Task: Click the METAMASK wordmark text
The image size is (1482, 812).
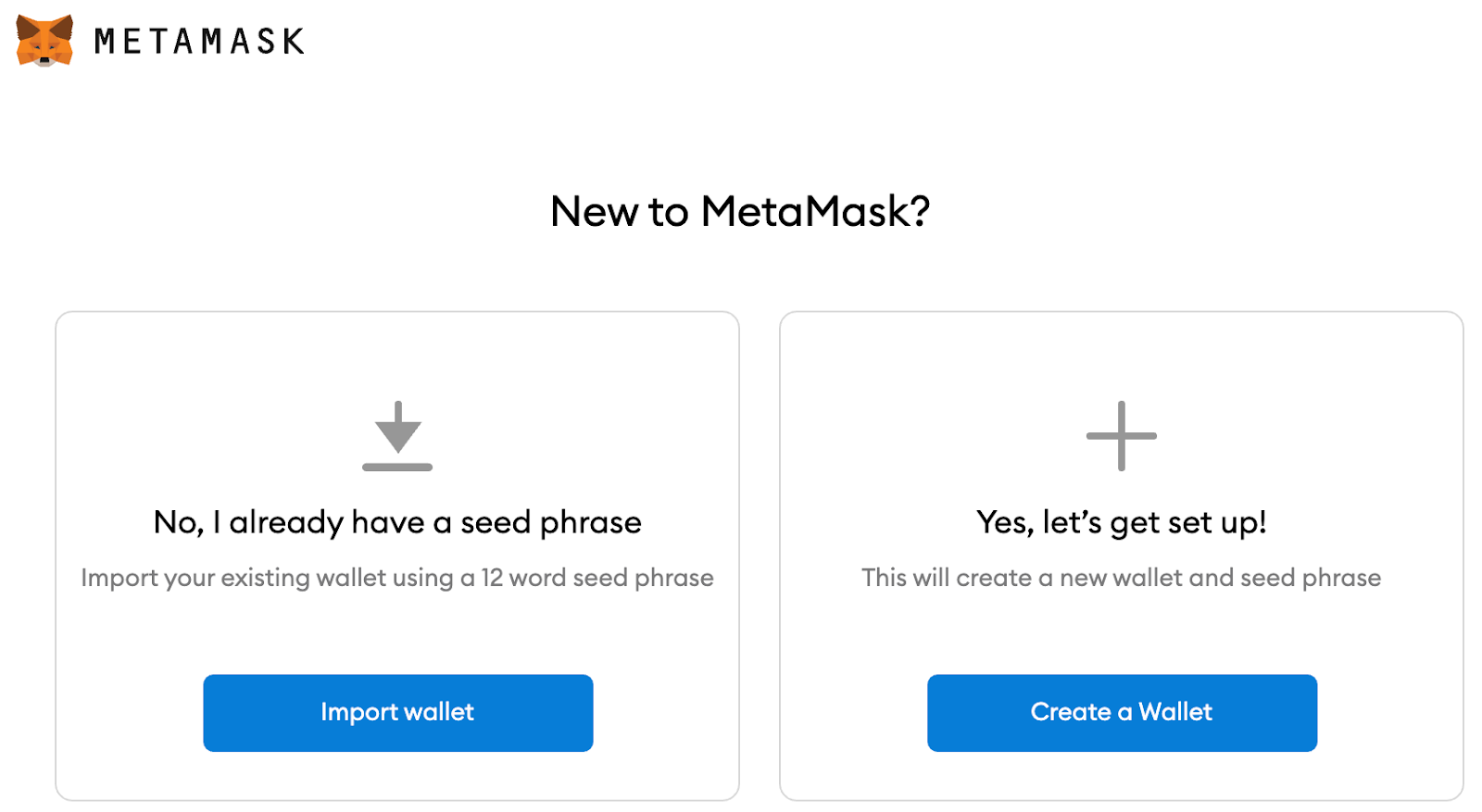Action: point(199,42)
